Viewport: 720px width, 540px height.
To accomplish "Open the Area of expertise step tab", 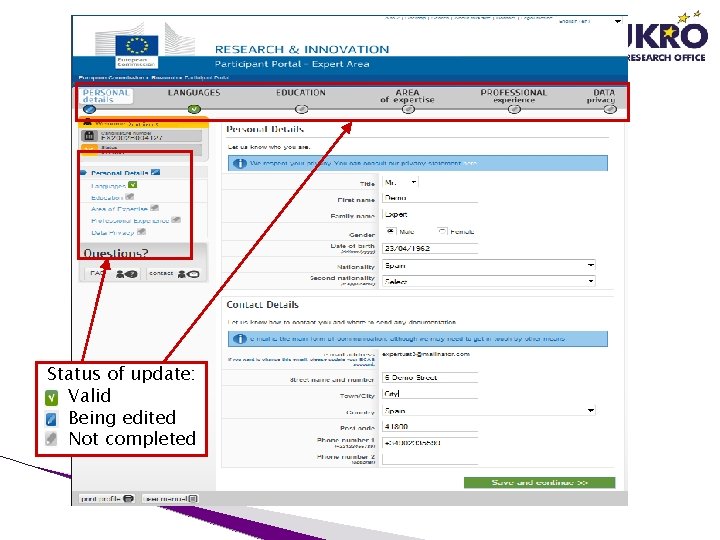I will [407, 96].
